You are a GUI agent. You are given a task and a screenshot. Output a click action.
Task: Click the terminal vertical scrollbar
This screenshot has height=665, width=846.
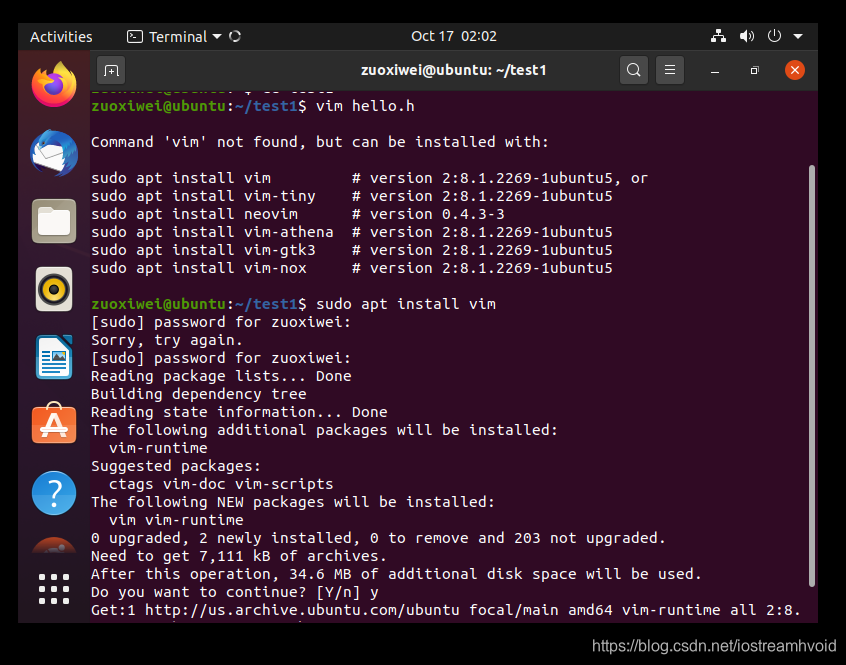(x=811, y=376)
